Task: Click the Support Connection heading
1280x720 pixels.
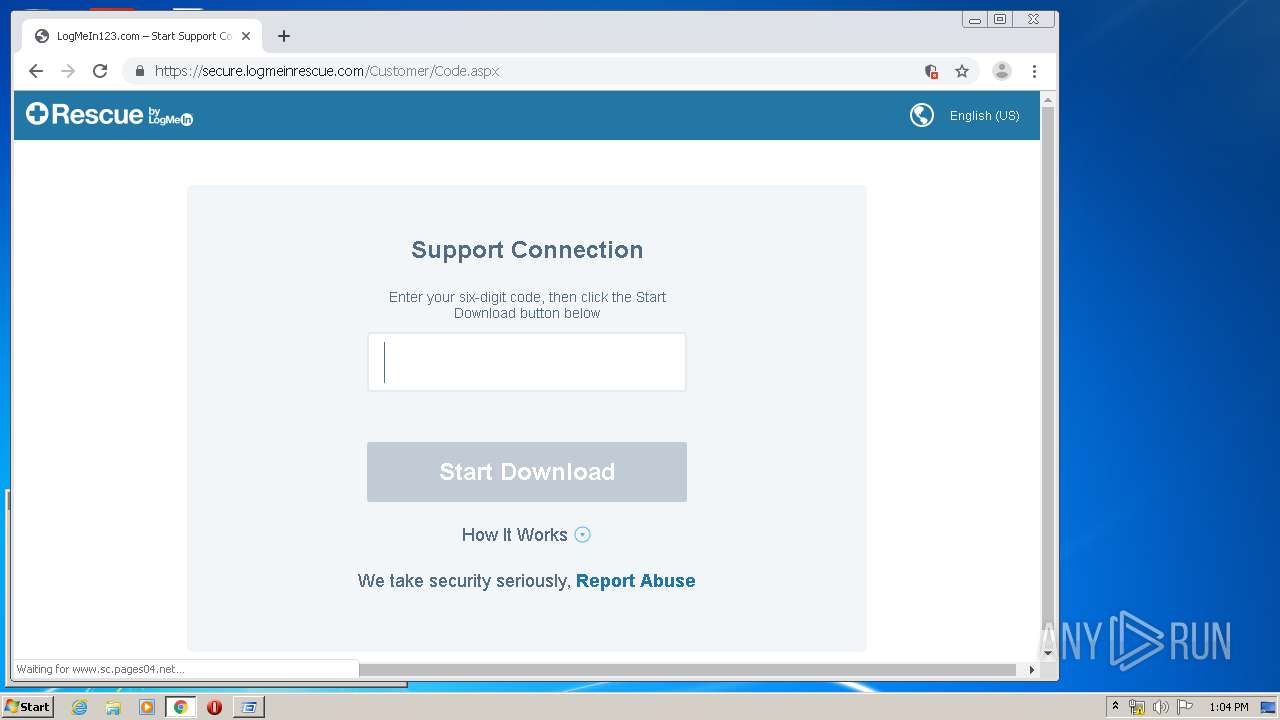Action: (x=527, y=250)
